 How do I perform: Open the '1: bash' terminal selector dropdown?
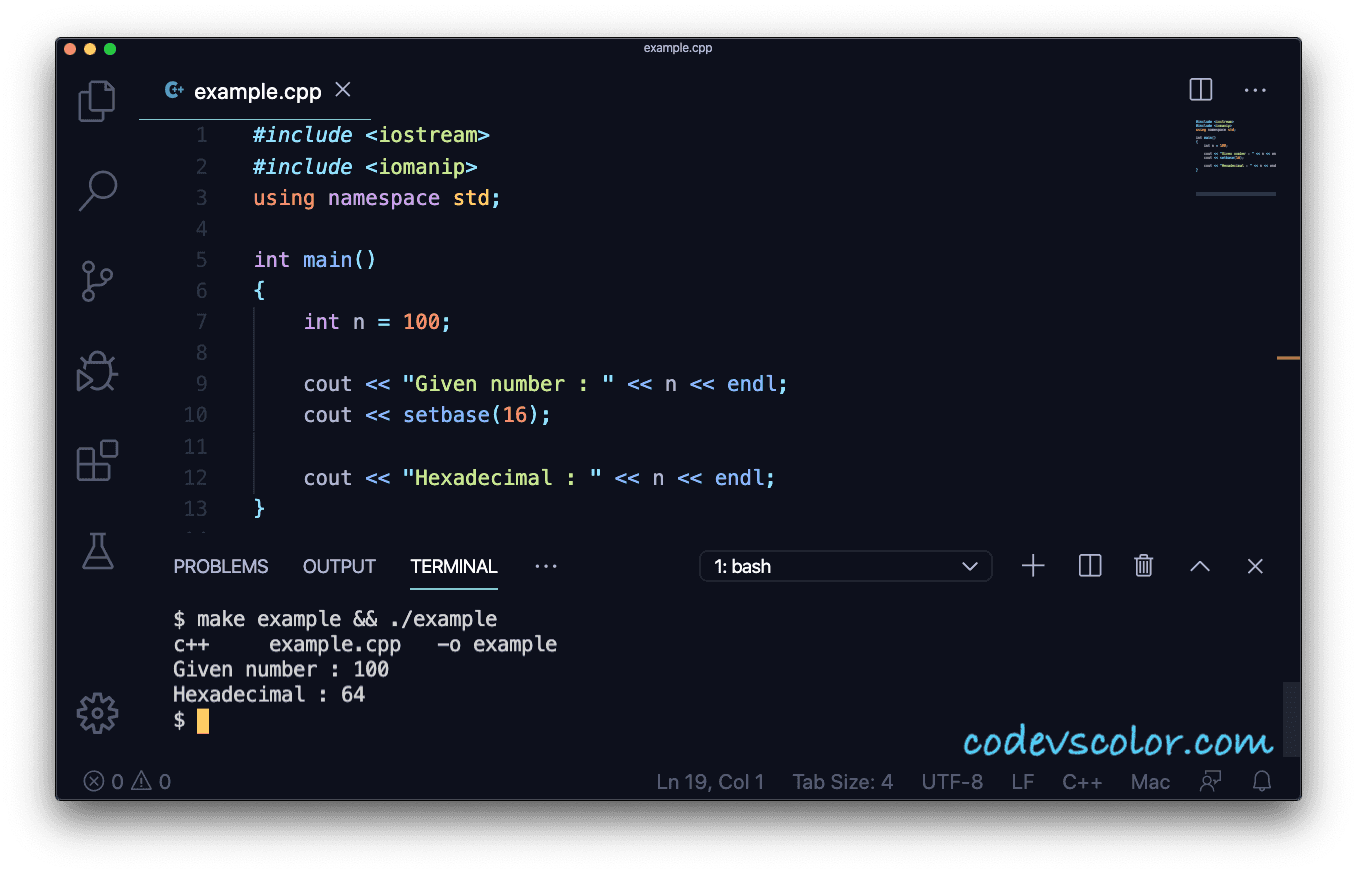coord(845,566)
